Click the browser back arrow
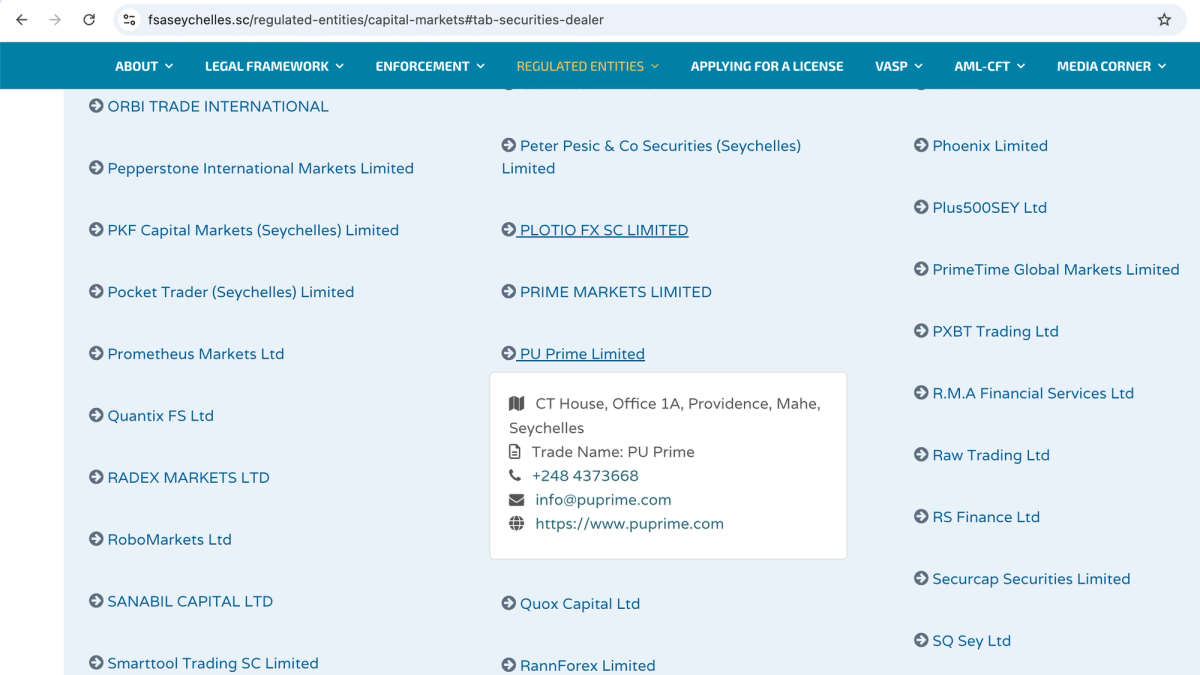The width and height of the screenshot is (1200, 675). (x=22, y=20)
